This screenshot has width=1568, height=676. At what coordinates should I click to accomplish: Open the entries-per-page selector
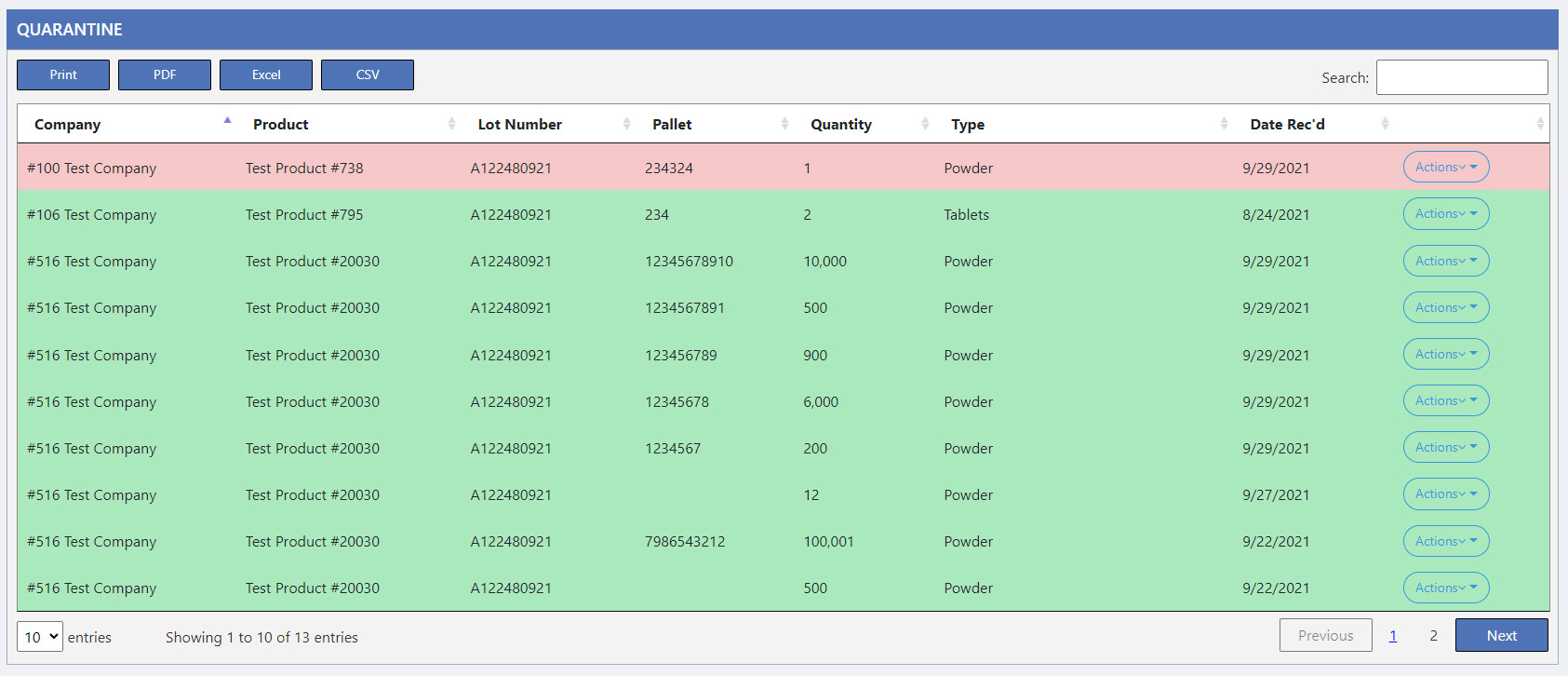coord(40,637)
